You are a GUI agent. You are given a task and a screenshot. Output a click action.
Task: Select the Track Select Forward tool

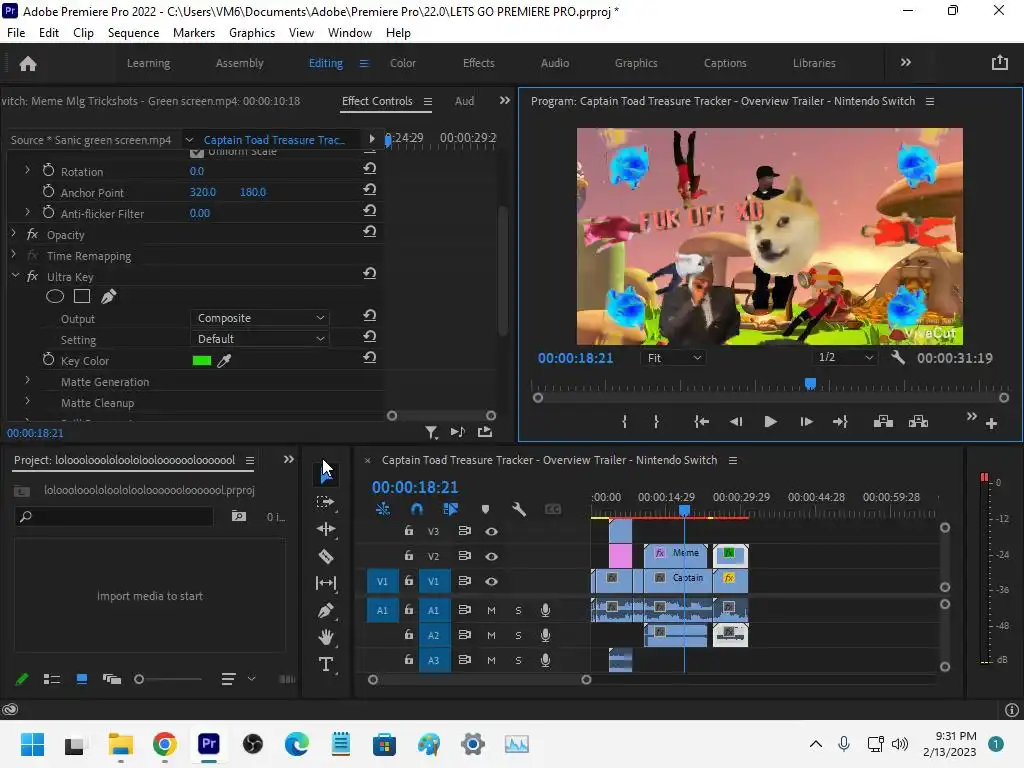[326, 502]
